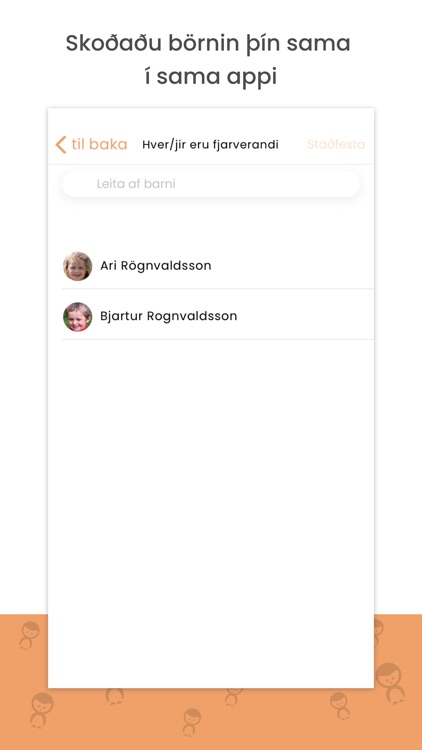Click the child figure icon beside the card's left edge
The width and height of the screenshot is (422, 750).
coord(30,636)
